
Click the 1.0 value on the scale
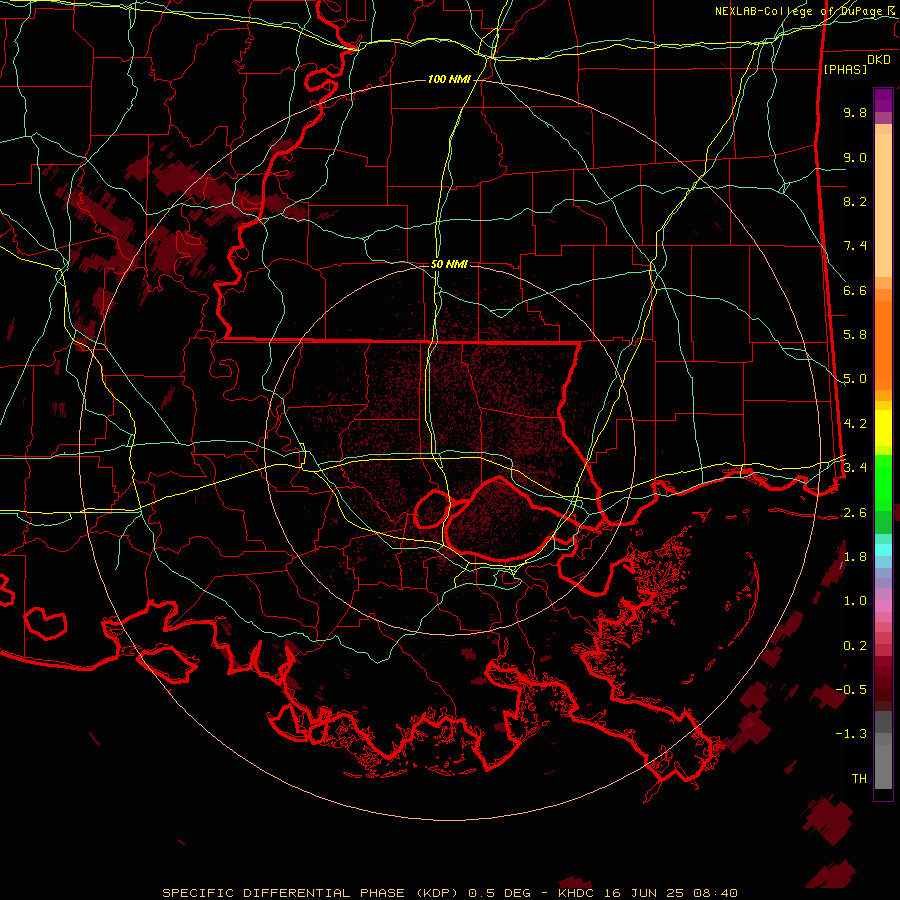855,601
